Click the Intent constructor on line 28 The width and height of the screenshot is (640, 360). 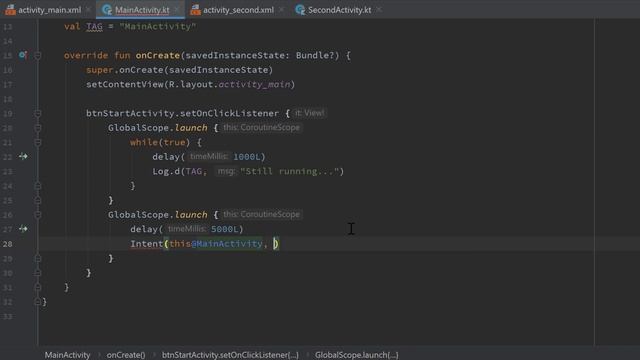pos(147,244)
